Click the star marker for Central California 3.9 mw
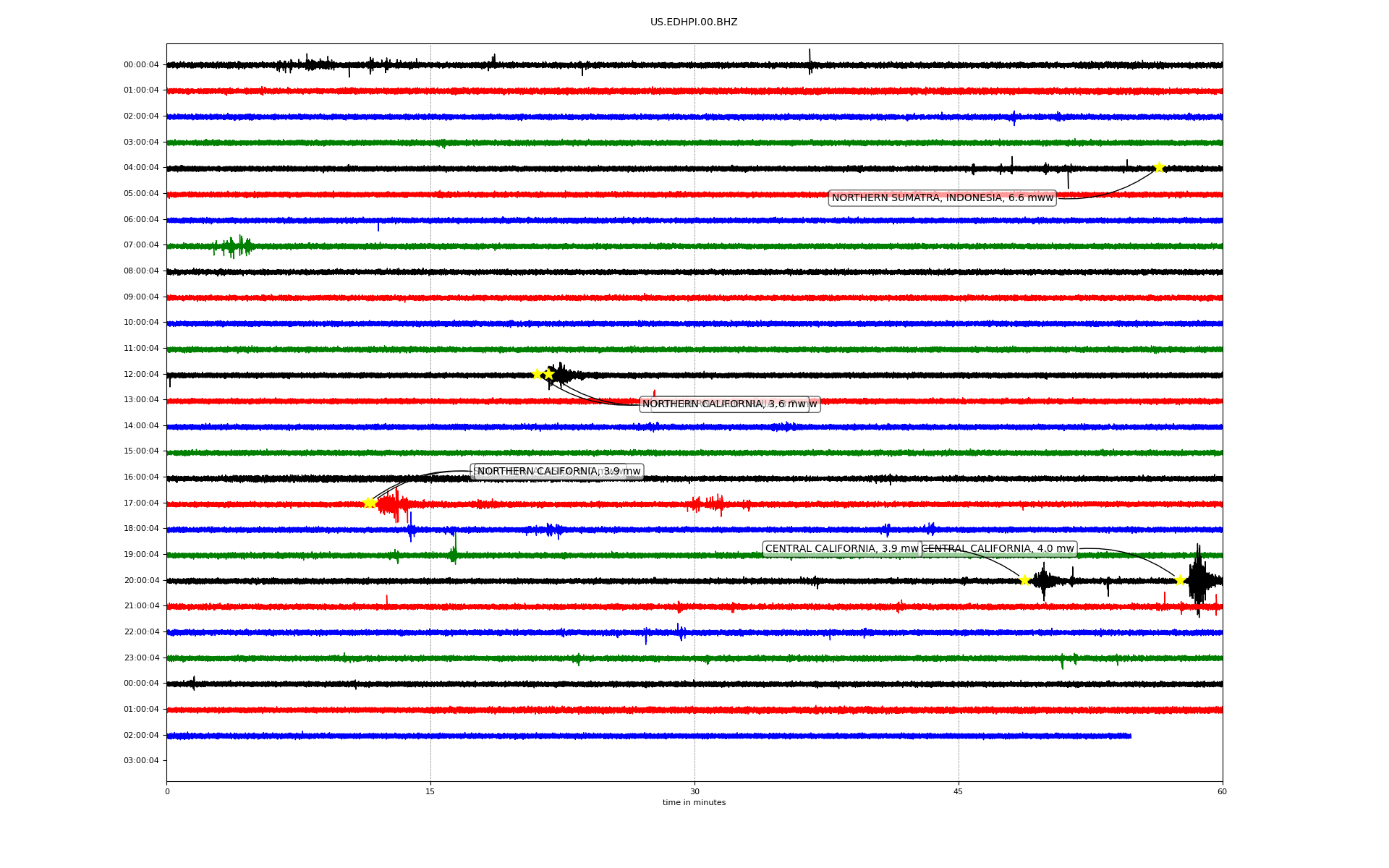 coord(1024,580)
